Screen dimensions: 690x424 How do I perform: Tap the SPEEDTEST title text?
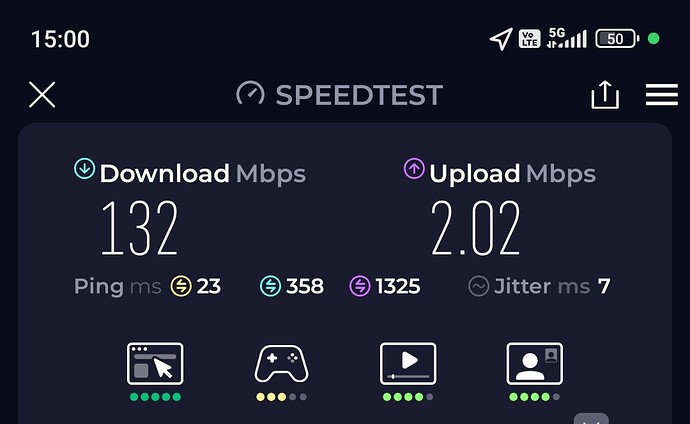click(x=359, y=95)
